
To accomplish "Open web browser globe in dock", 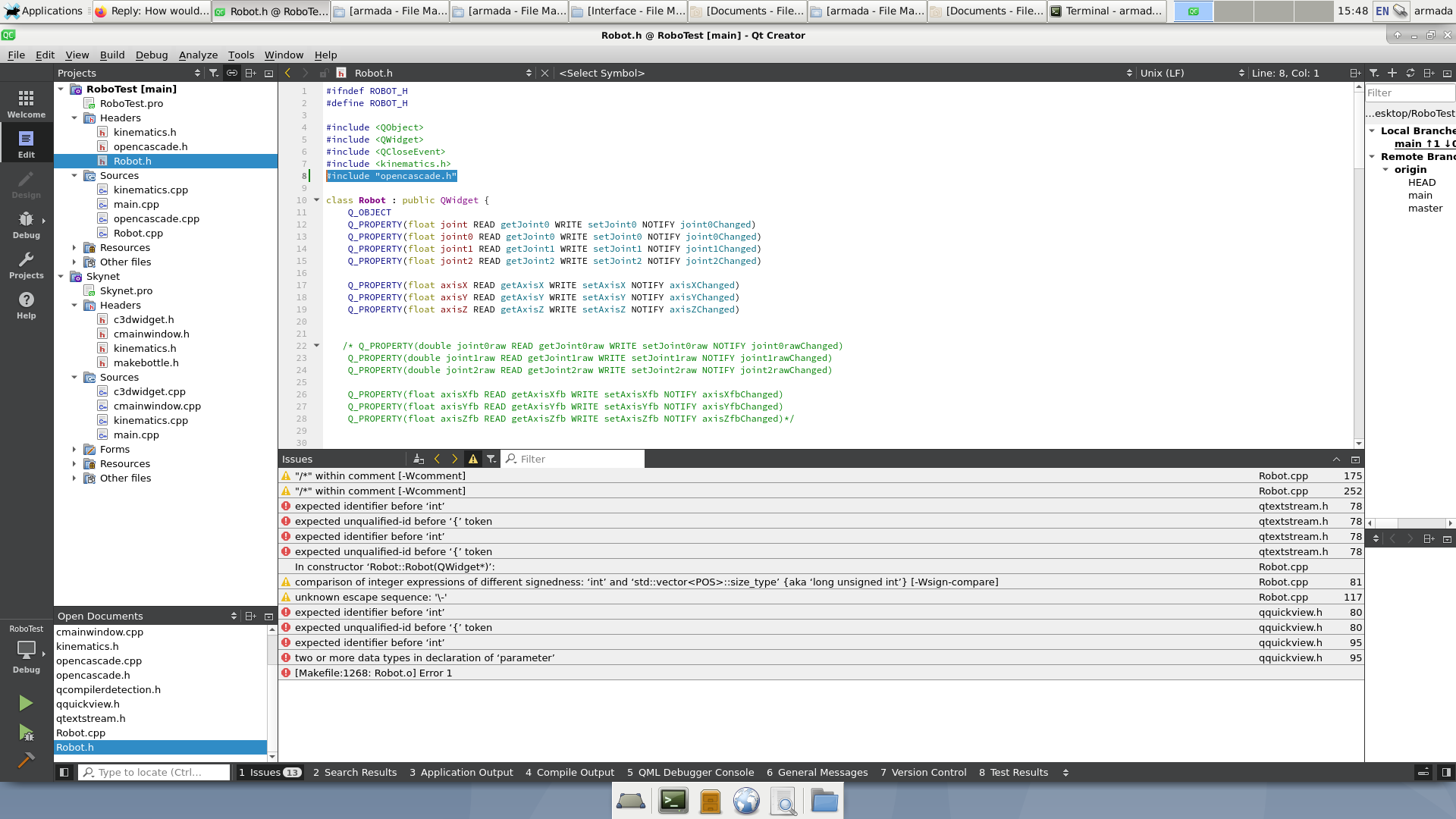I will (746, 801).
